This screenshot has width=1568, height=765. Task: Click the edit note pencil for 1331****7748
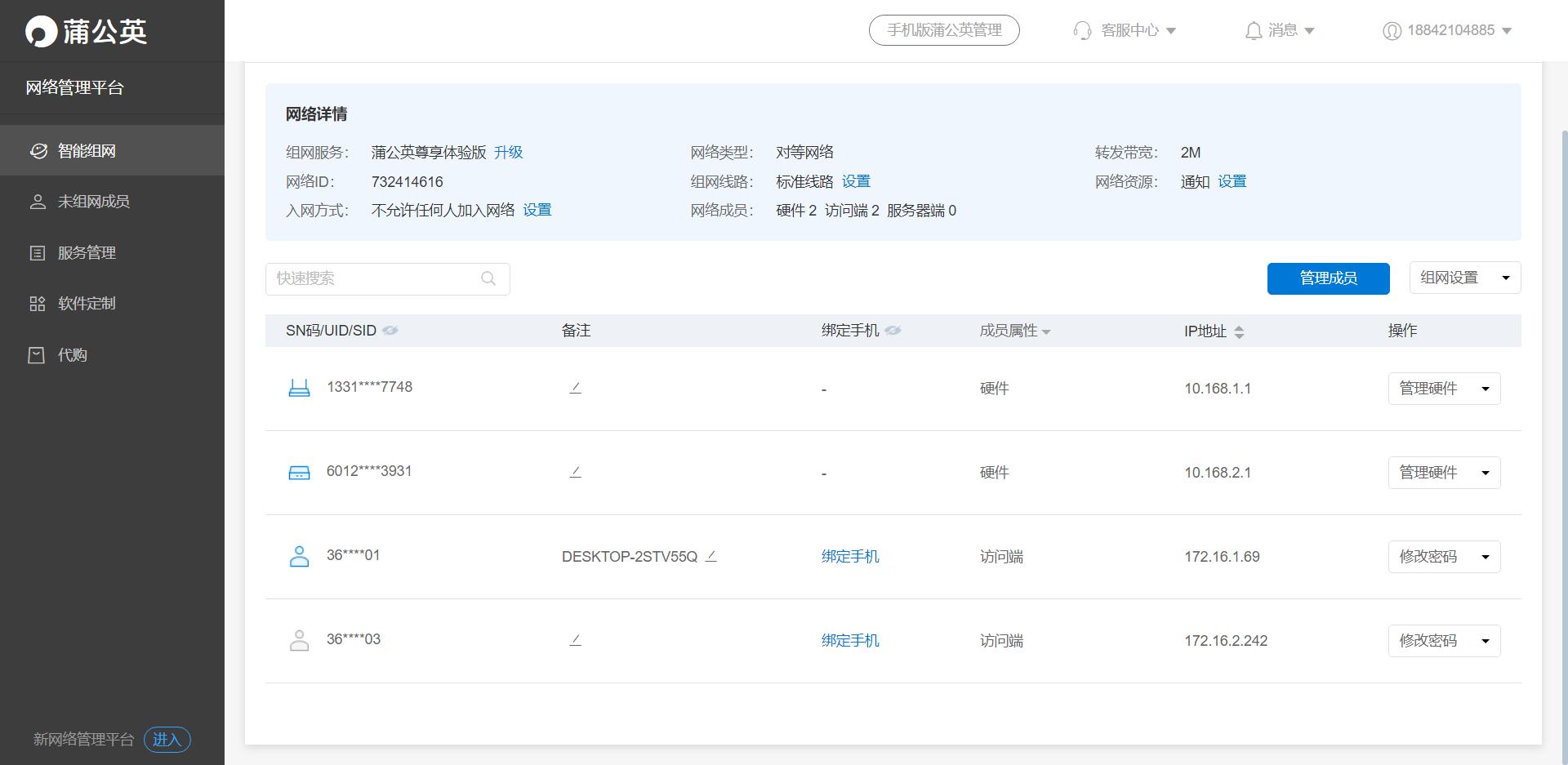(x=575, y=388)
